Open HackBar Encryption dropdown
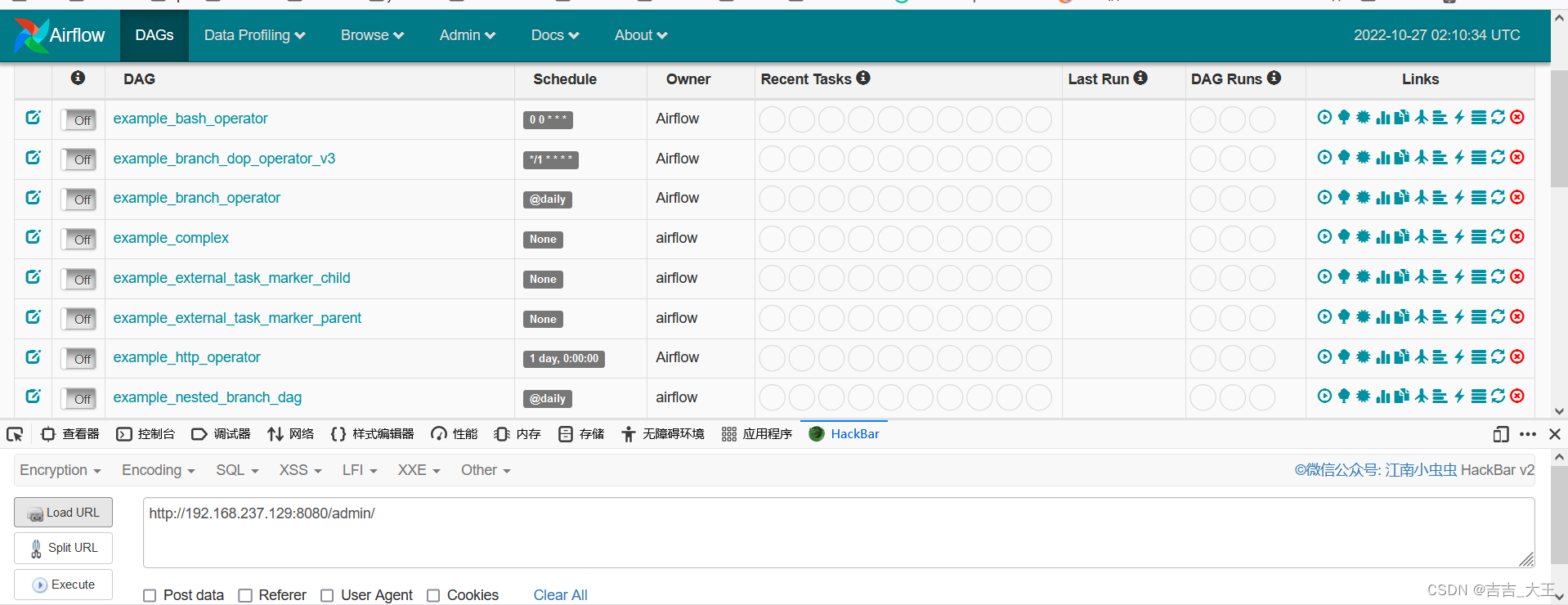Image resolution: width=1568 pixels, height=605 pixels. pos(60,470)
